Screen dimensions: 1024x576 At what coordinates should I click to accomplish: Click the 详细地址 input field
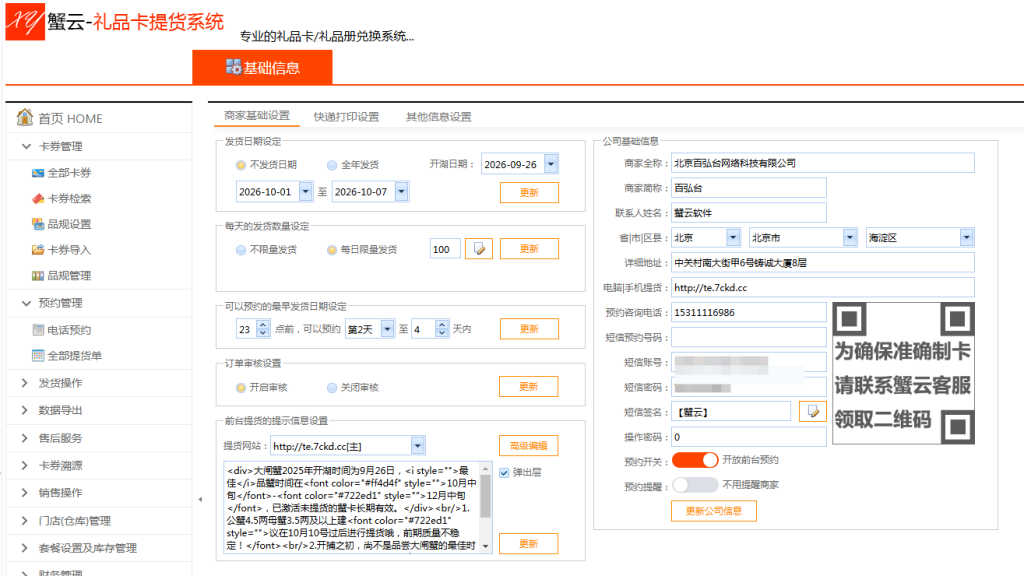pyautogui.click(x=823, y=263)
